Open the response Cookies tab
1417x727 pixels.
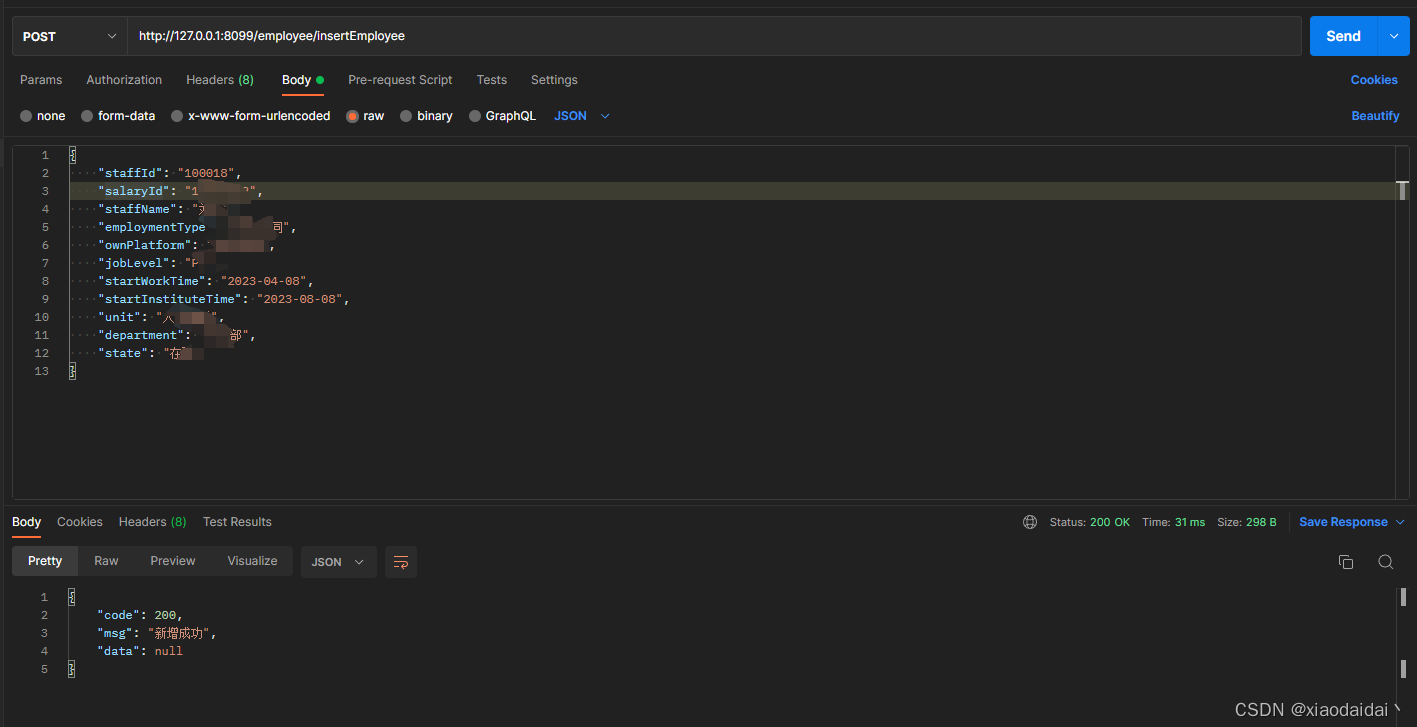[80, 522]
